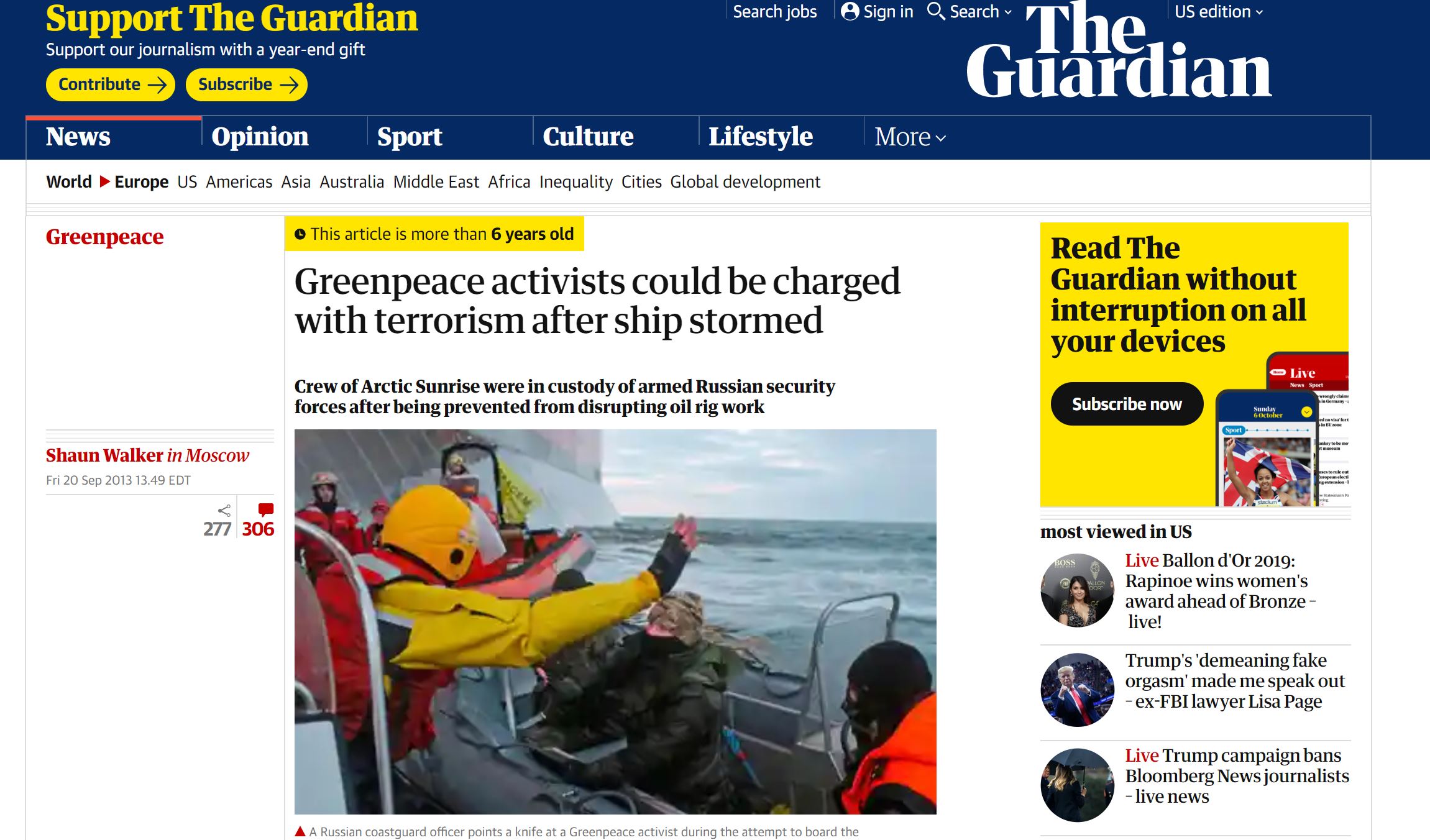Open the Opinion section tab
Viewport: 1430px width, 840px height.
[260, 137]
